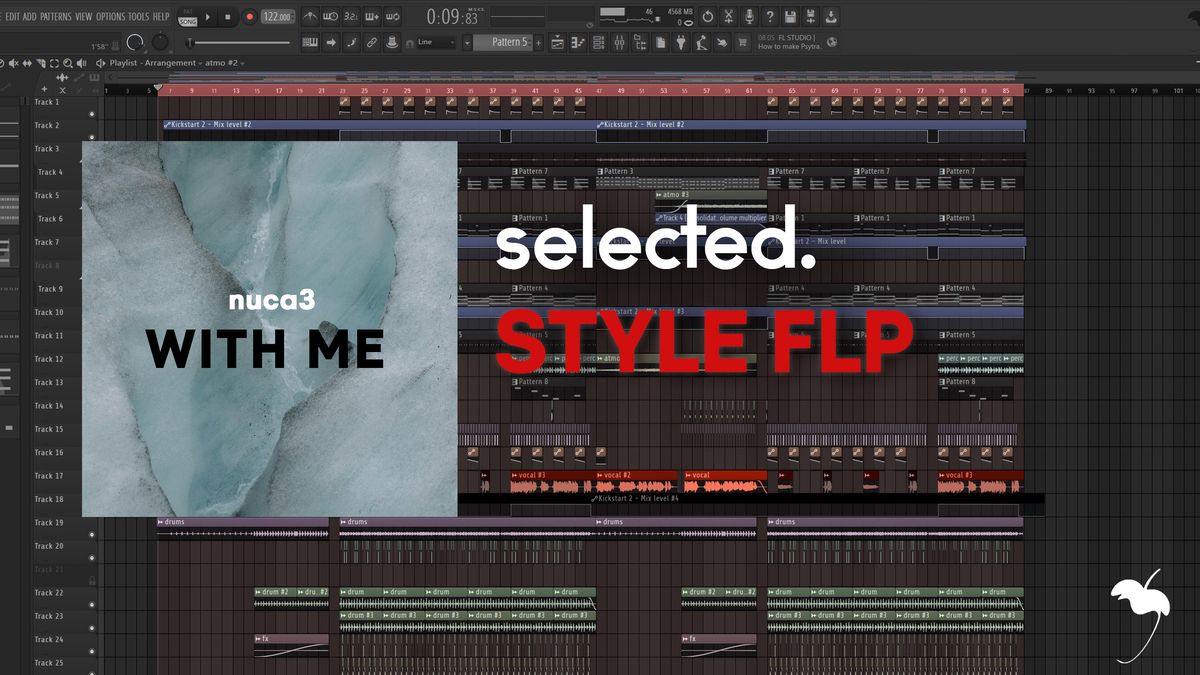Click the question mark help icon
Viewport: 1200px width, 675px height.
pyautogui.click(x=769, y=17)
